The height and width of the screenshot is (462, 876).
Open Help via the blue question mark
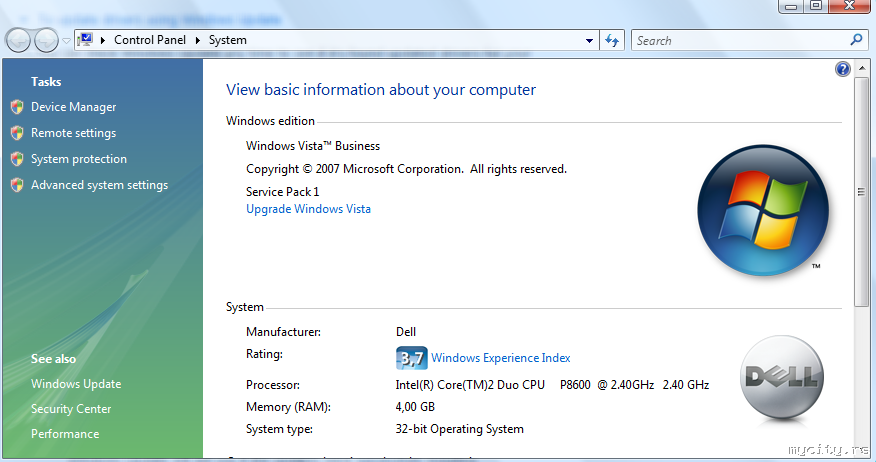(842, 69)
